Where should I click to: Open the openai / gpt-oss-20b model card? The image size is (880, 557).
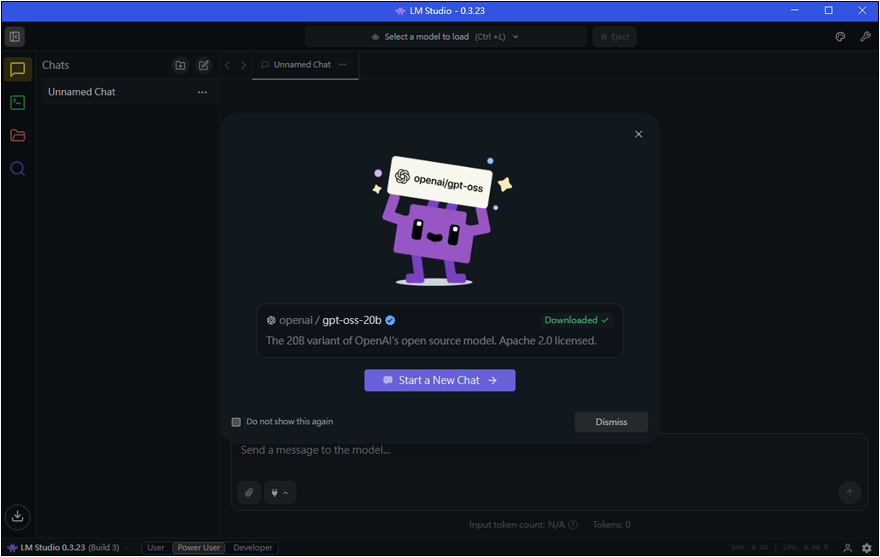point(439,330)
